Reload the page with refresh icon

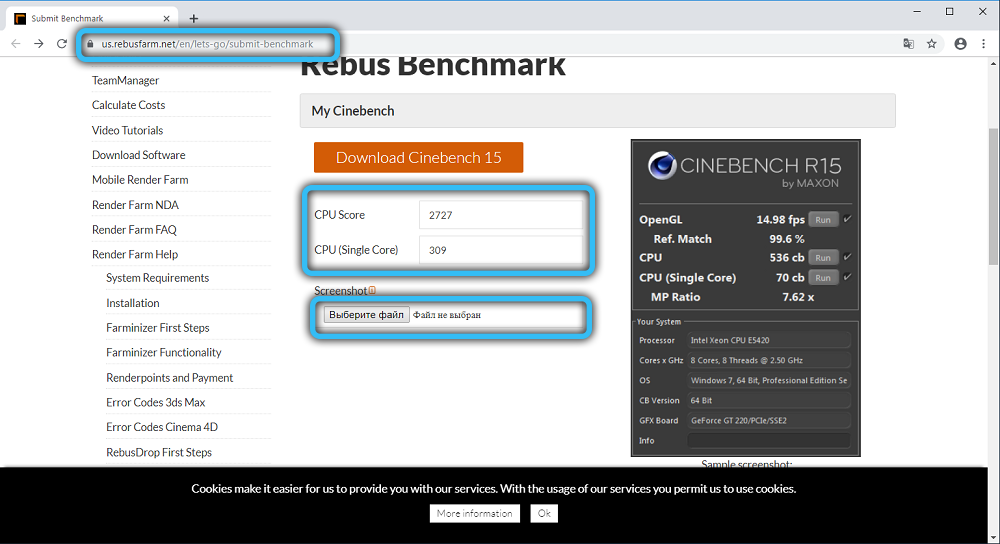coord(62,44)
